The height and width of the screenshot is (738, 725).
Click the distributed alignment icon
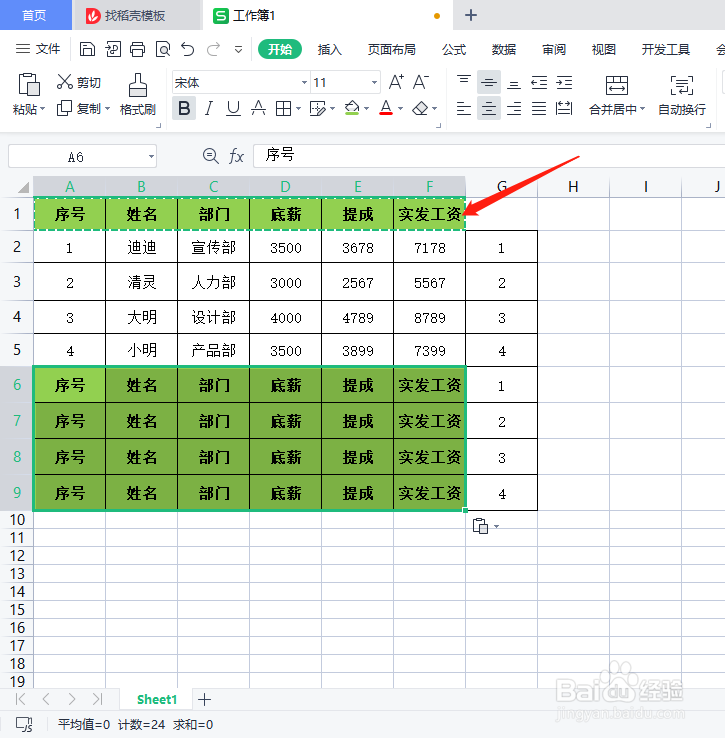coord(564,109)
